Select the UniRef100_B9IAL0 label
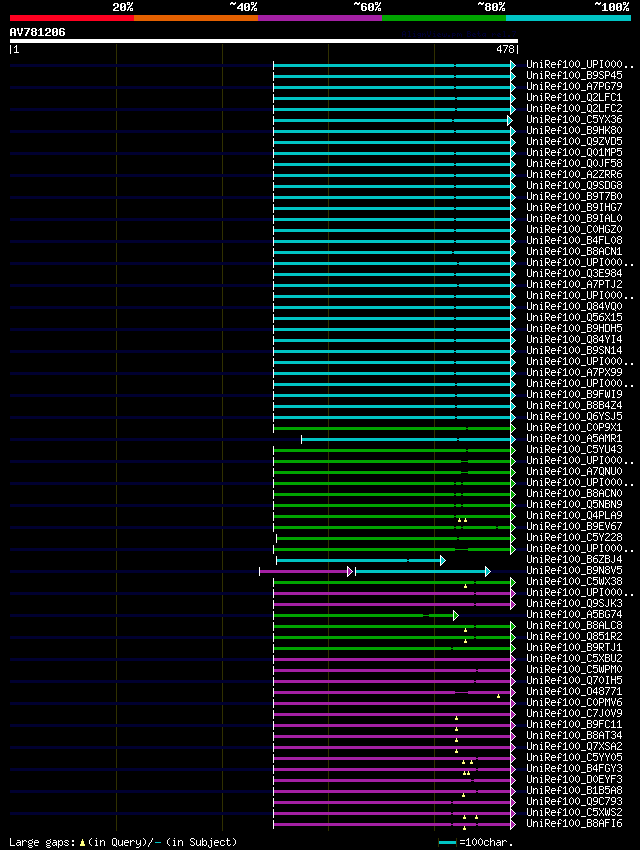640x850 pixels. coord(574,218)
